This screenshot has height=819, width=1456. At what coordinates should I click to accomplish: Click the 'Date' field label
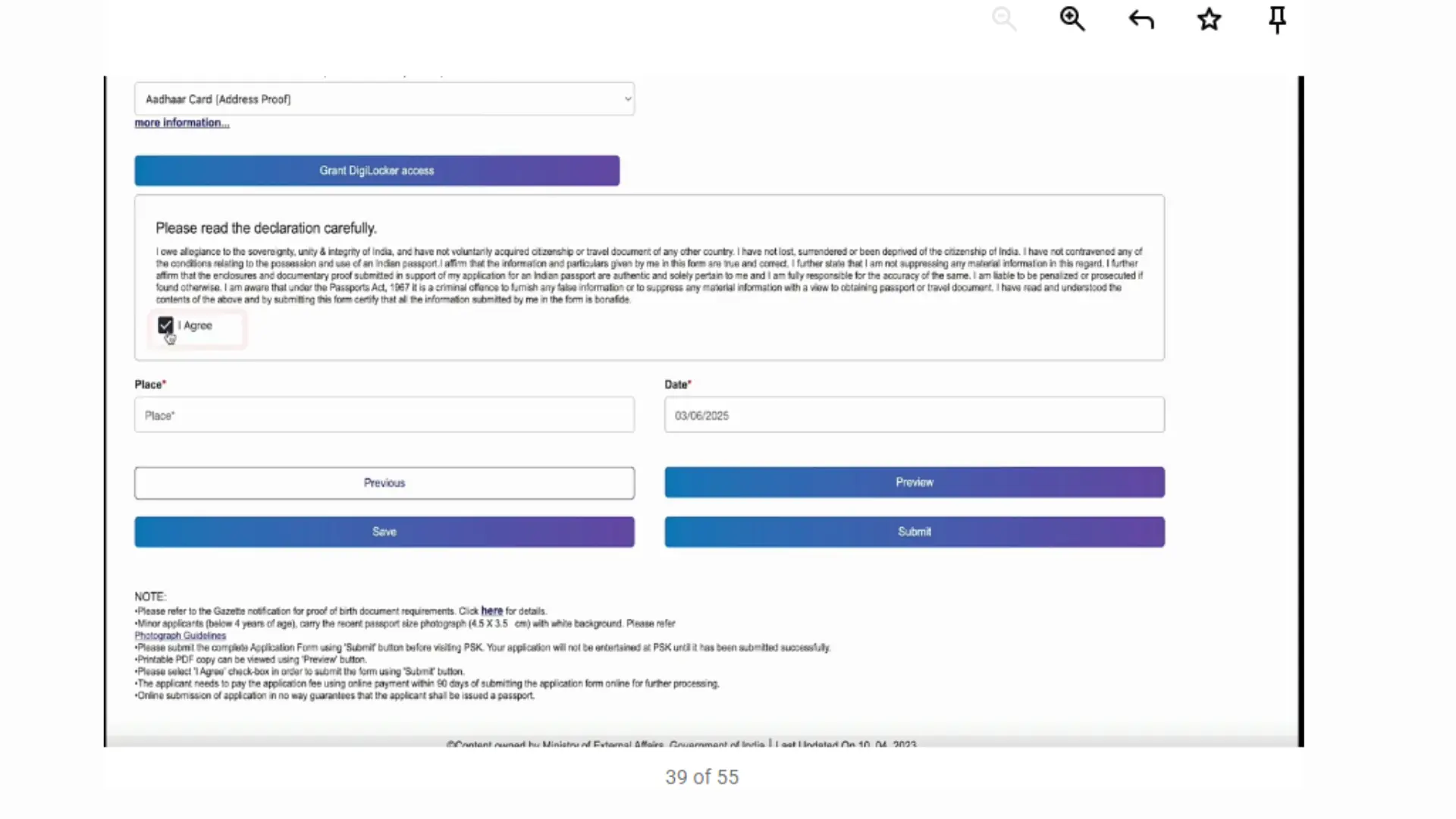click(676, 384)
